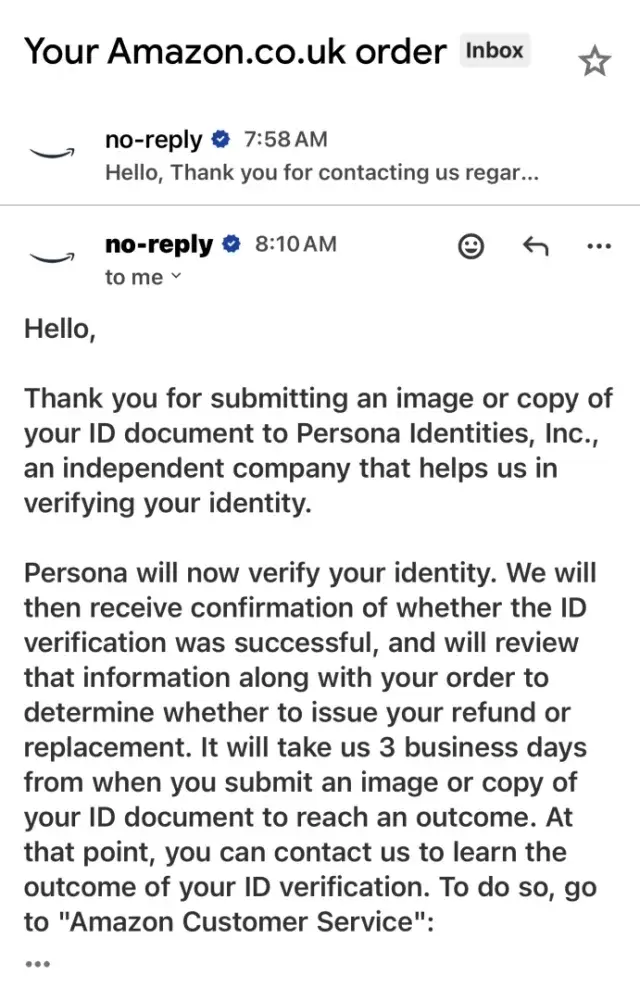The image size is (640, 1000).
Task: Open the Amazon avatar on the 8:10 AM message
Action: click(52, 258)
